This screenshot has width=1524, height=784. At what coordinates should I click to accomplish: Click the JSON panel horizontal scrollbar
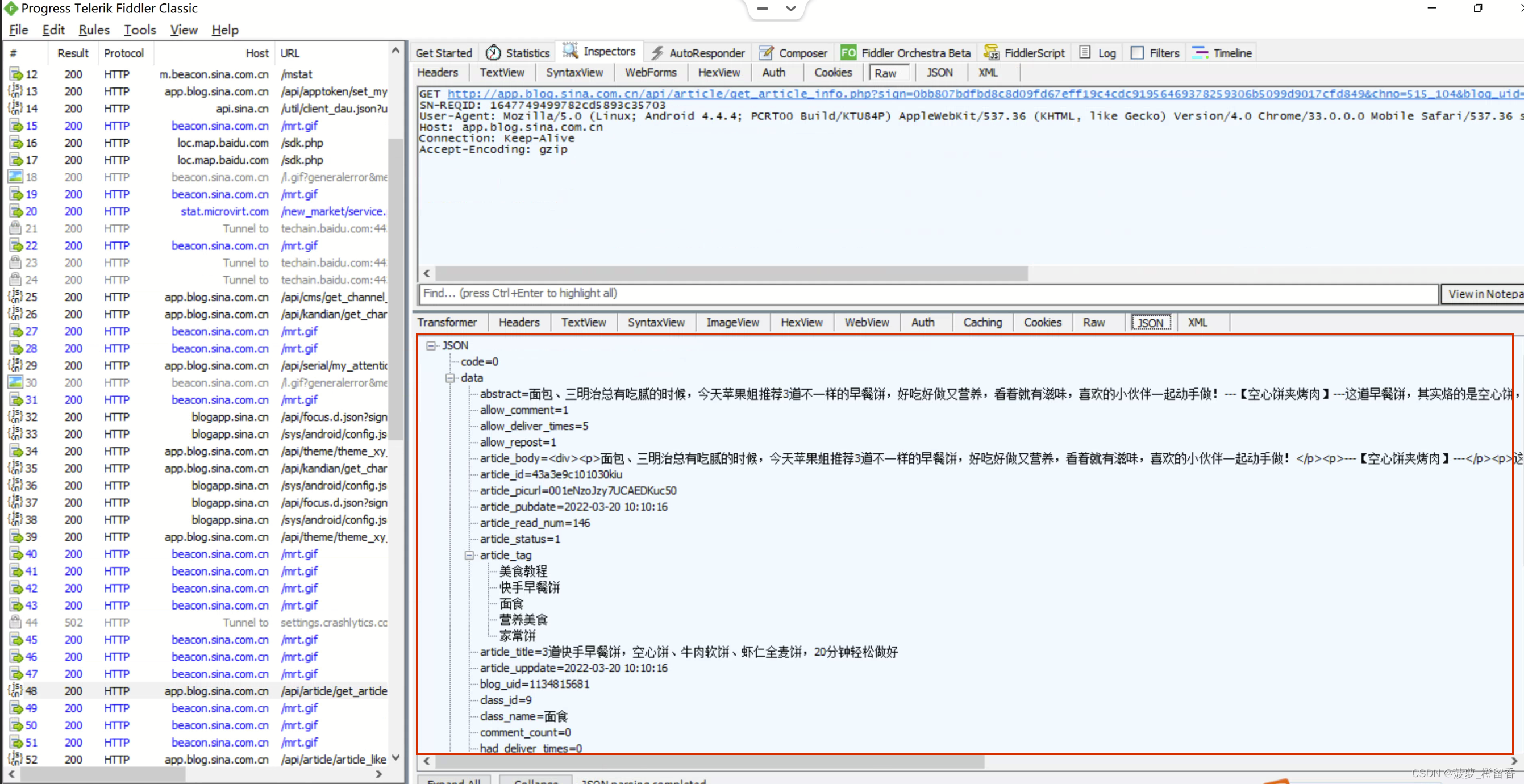710,761
